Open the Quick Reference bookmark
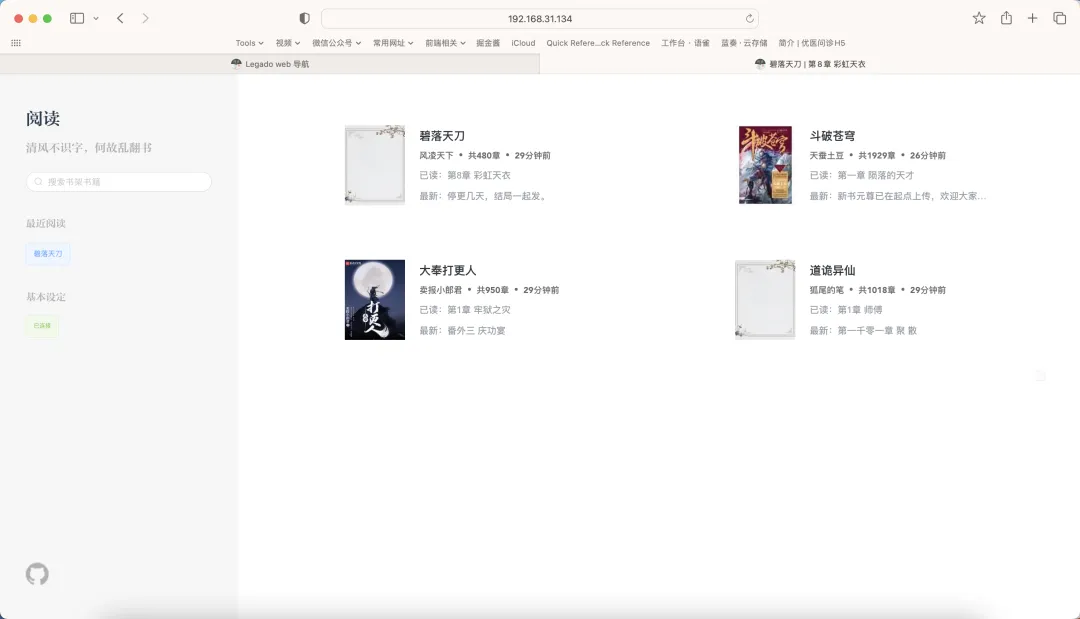 598,43
